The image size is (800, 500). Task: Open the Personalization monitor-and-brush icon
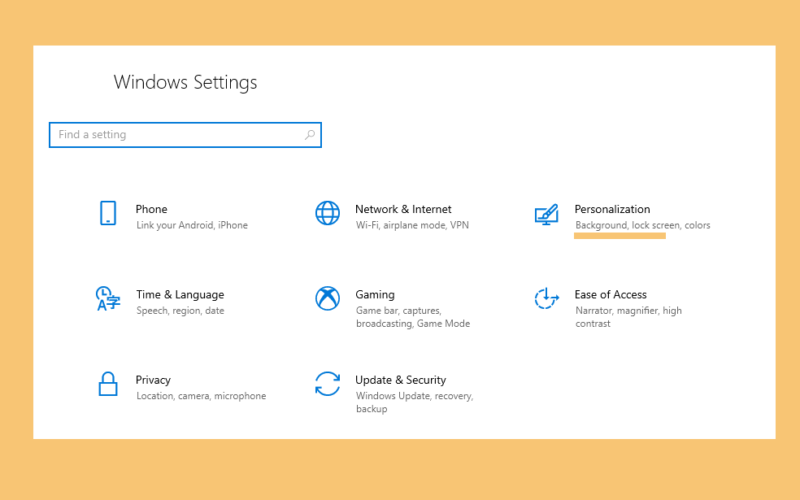546,214
